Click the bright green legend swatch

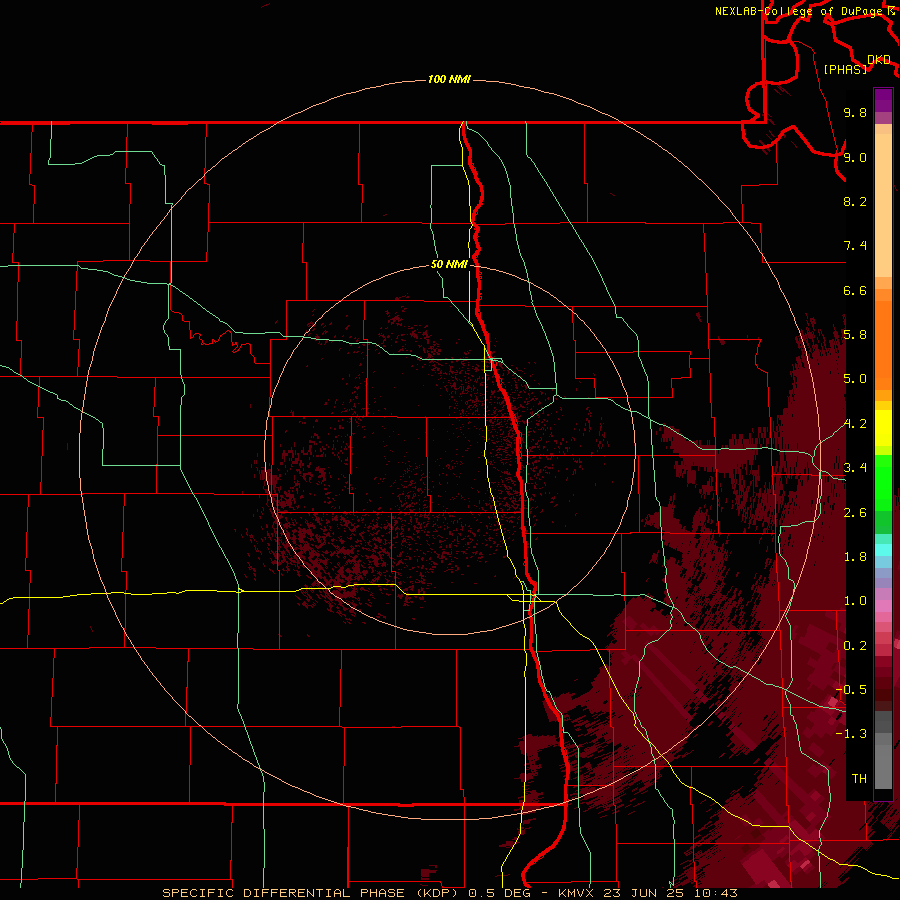point(883,482)
